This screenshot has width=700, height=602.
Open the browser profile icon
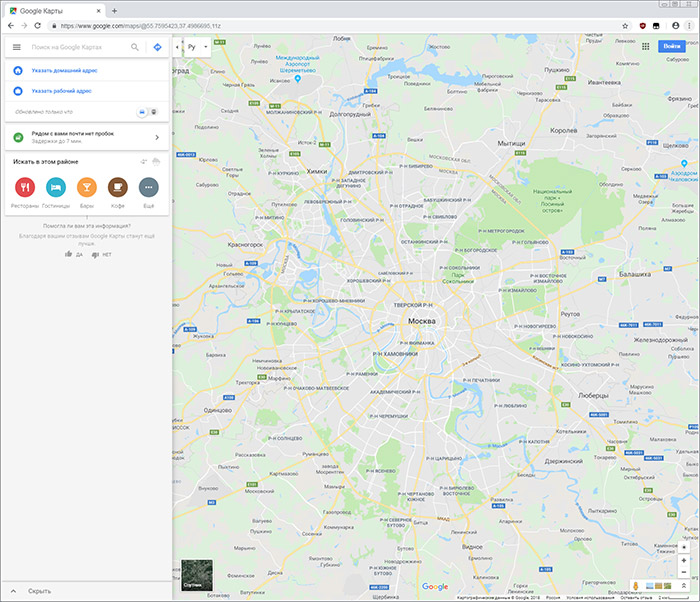coord(675,26)
